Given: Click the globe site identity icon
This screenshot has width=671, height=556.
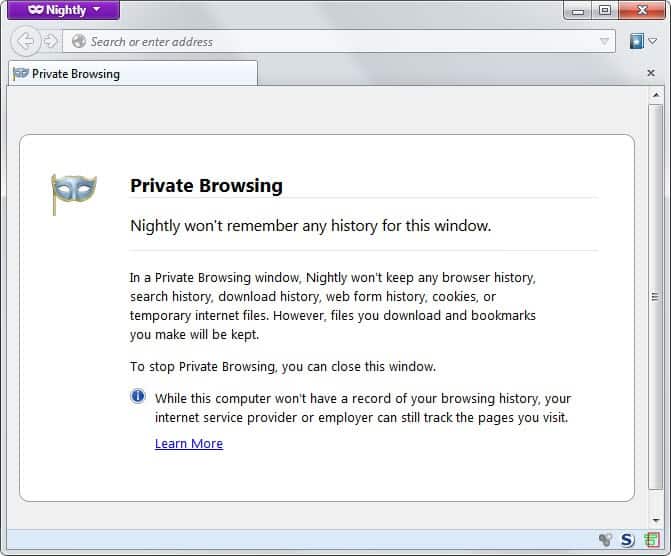Looking at the screenshot, I should pyautogui.click(x=79, y=42).
